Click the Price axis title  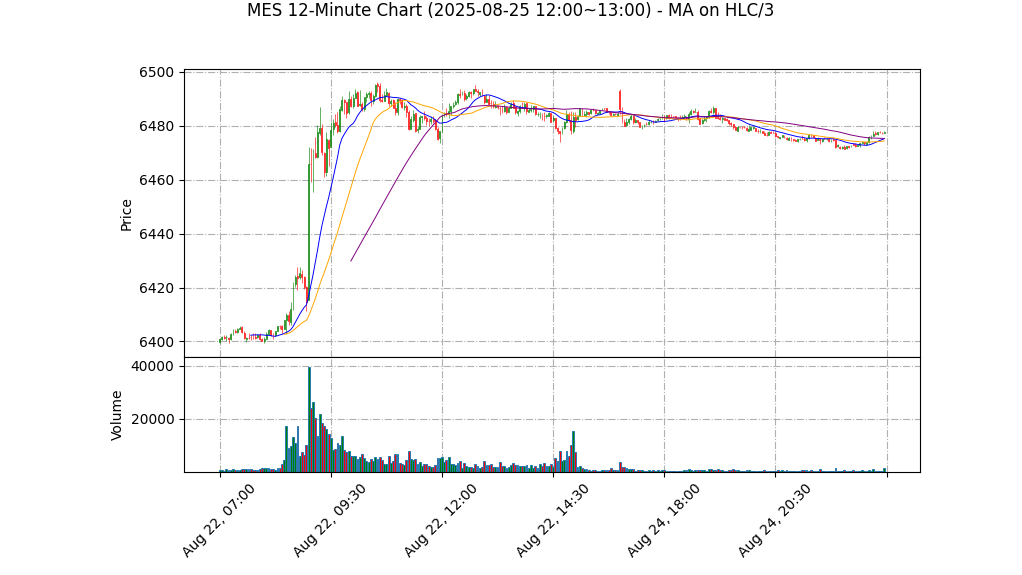tap(126, 215)
